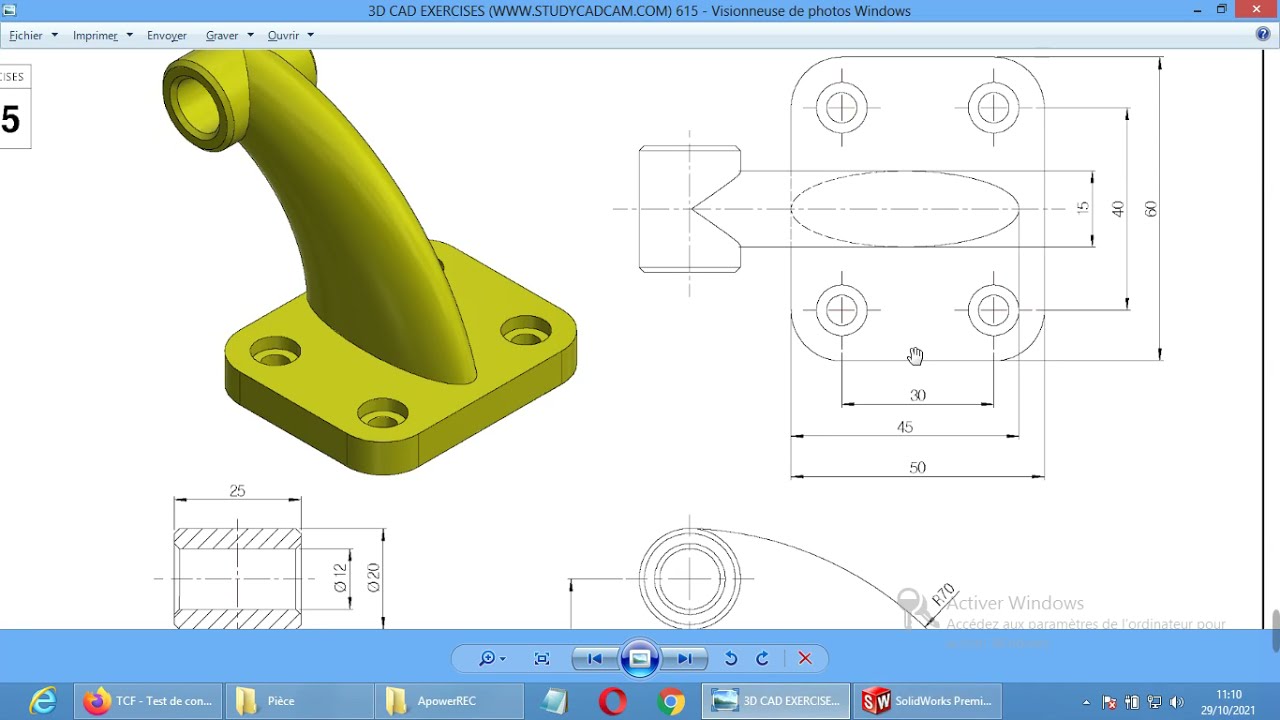Select the 3D CAD EXERCISE taskbar button
Screen dimensions: 1280x720
(777, 701)
